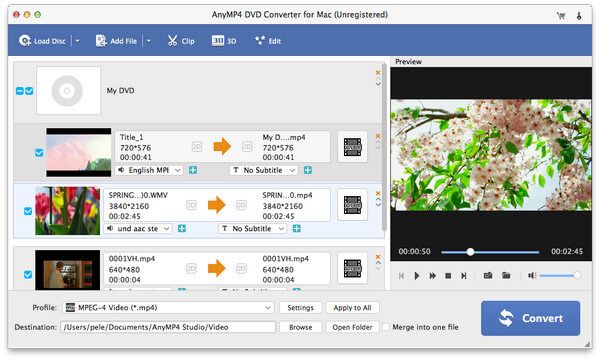The width and height of the screenshot is (600, 360).
Task: Add audio track to SPRING WMV
Action: [182, 229]
